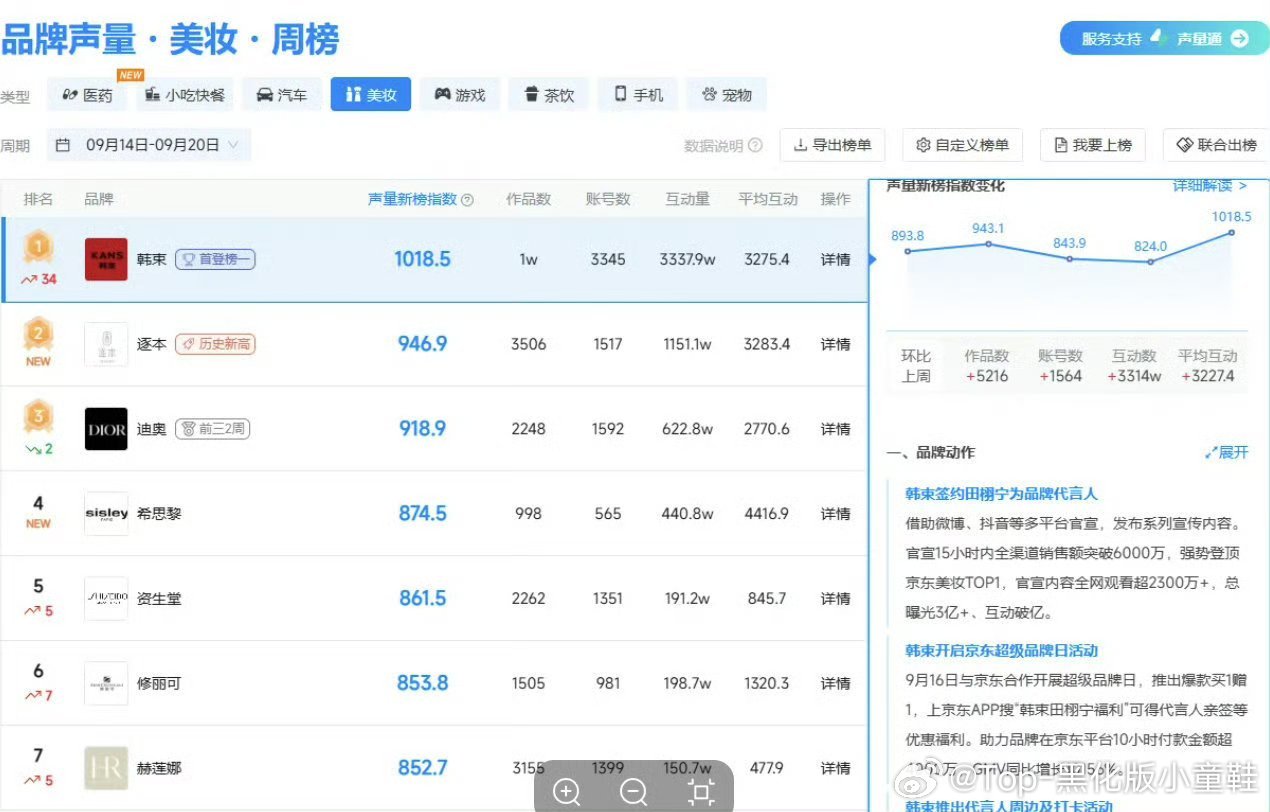The height and width of the screenshot is (812, 1270).
Task: Click the 修丽可 brand logo
Action: pyautogui.click(x=106, y=684)
